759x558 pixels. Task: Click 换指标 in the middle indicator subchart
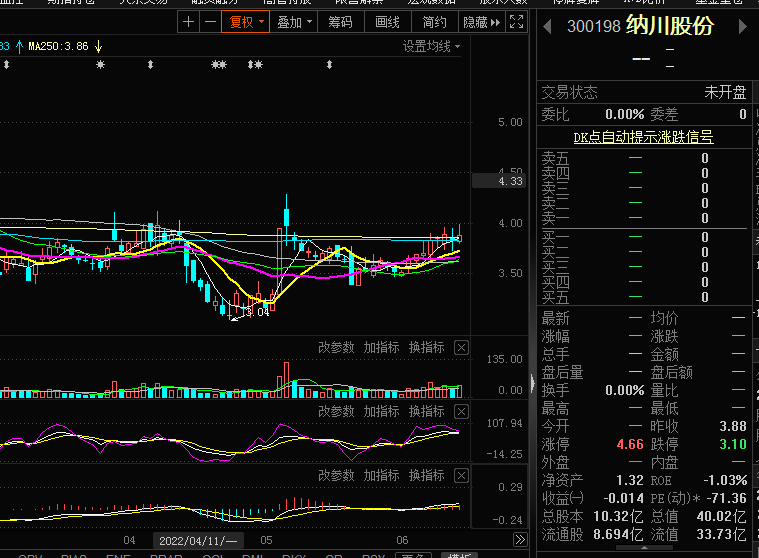[426, 411]
